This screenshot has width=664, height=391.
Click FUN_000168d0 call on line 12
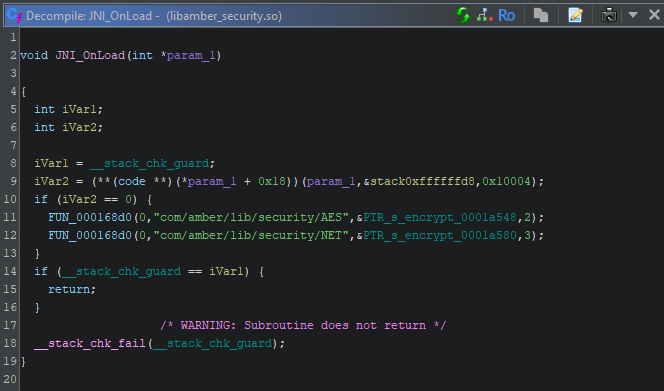(90, 235)
